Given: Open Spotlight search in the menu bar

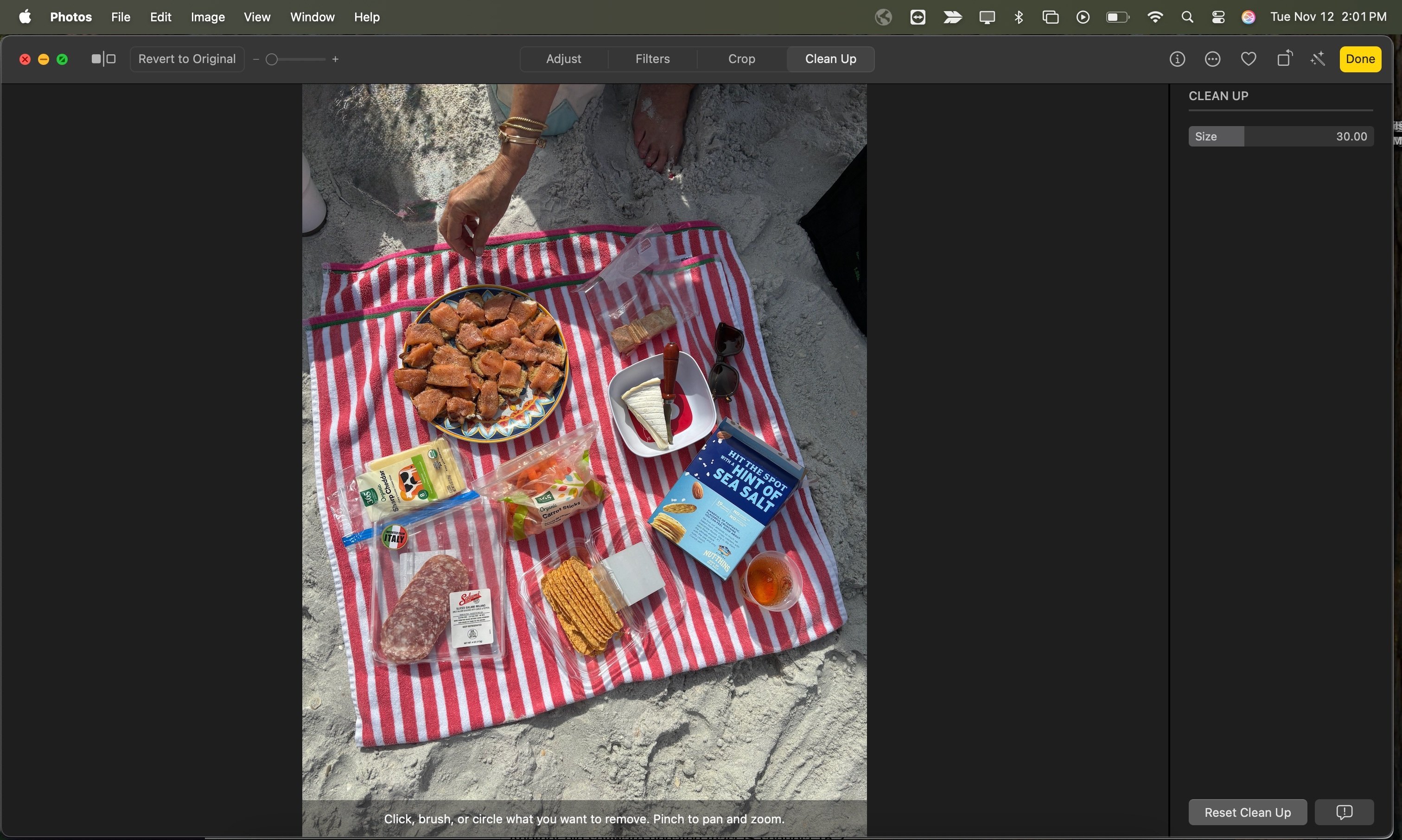Looking at the screenshot, I should point(1187,18).
